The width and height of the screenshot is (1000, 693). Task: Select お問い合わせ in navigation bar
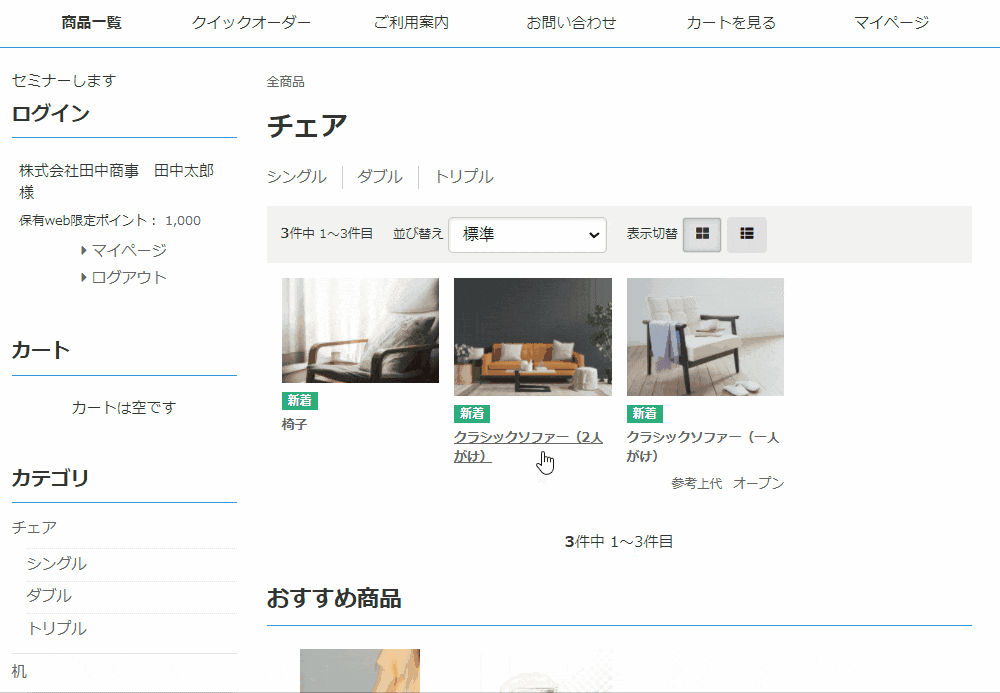point(571,23)
